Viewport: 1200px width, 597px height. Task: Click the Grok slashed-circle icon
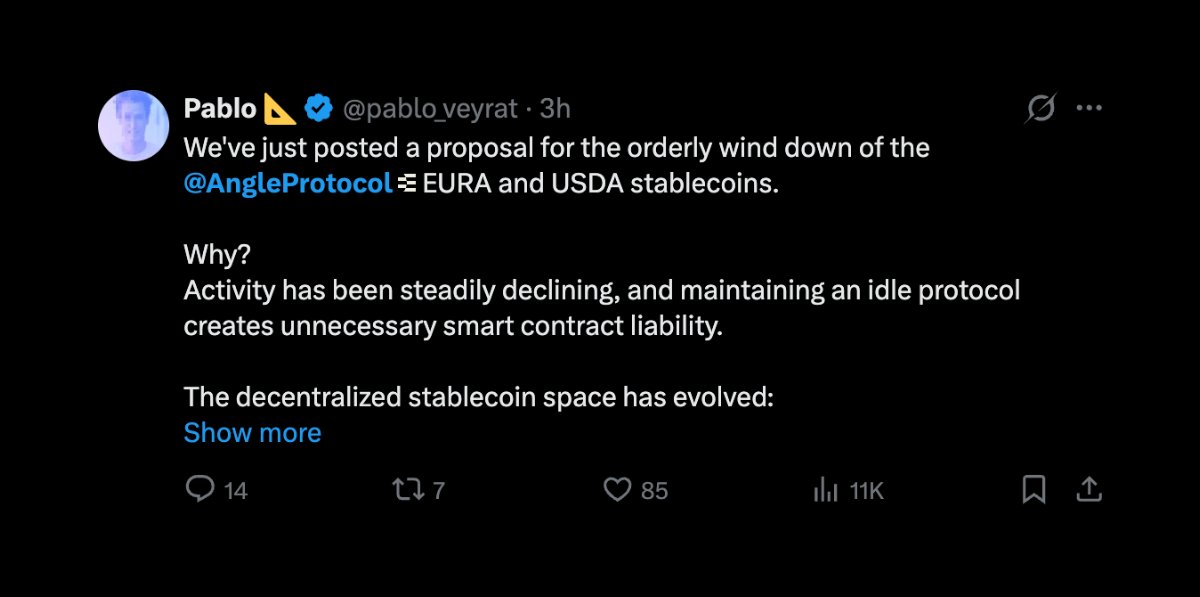point(1041,108)
